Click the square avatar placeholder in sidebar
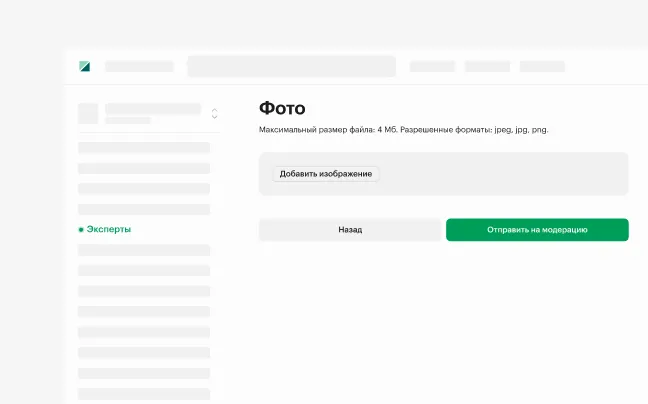 (88, 113)
